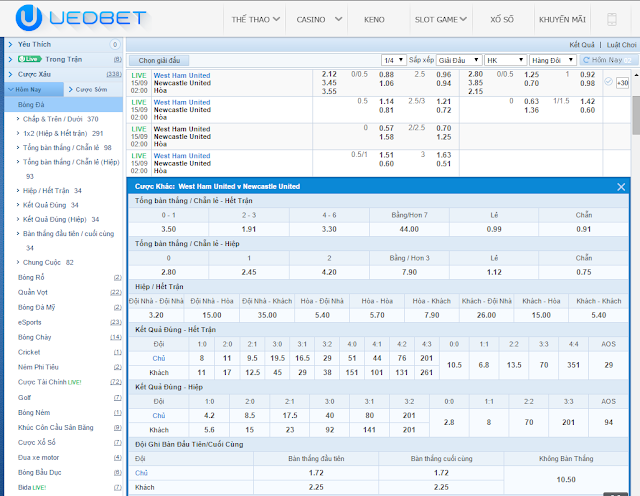Open the SLOT GAME menu

(x=440, y=19)
